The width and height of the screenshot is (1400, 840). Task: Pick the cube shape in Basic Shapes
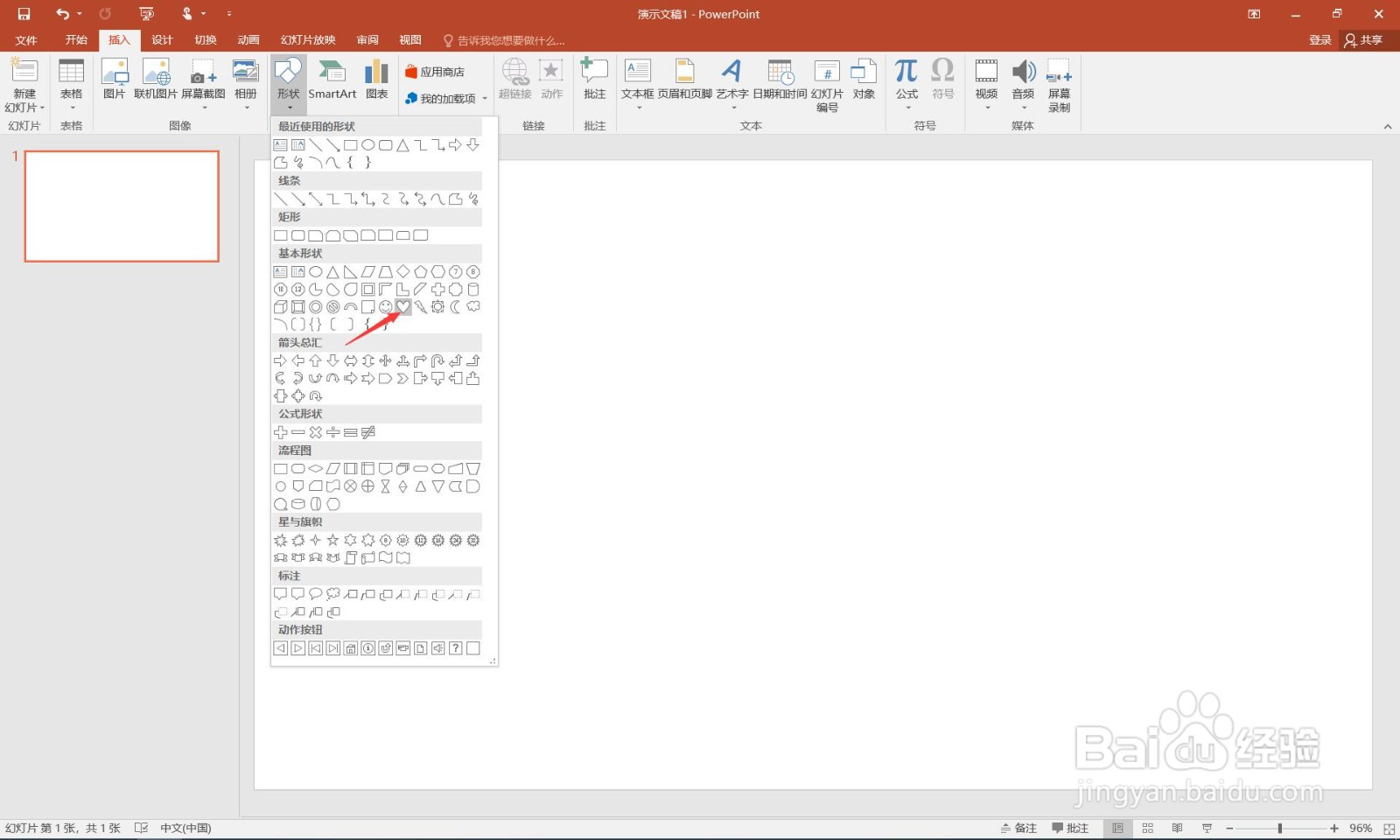click(x=281, y=307)
